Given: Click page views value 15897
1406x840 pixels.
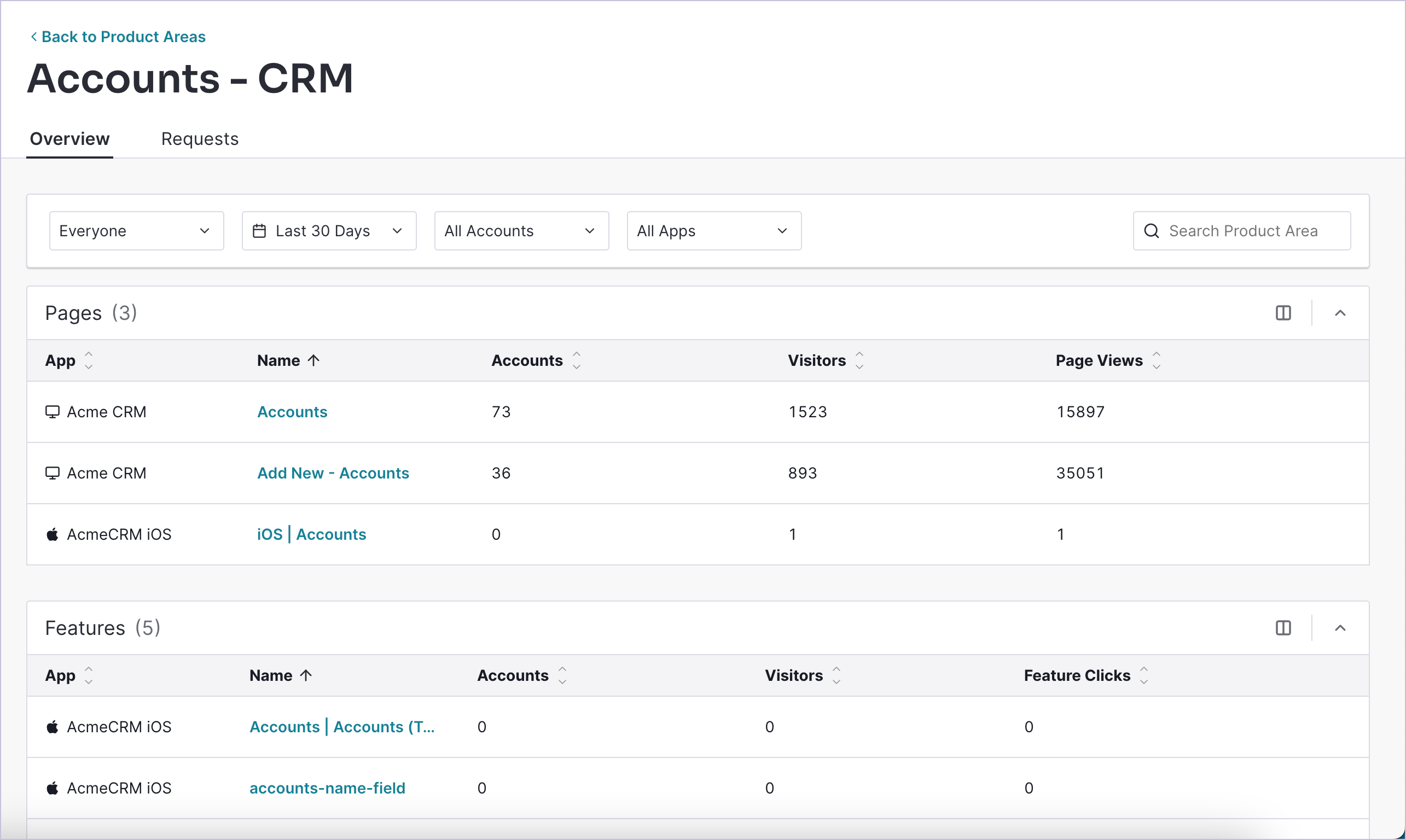Looking at the screenshot, I should [1080, 412].
